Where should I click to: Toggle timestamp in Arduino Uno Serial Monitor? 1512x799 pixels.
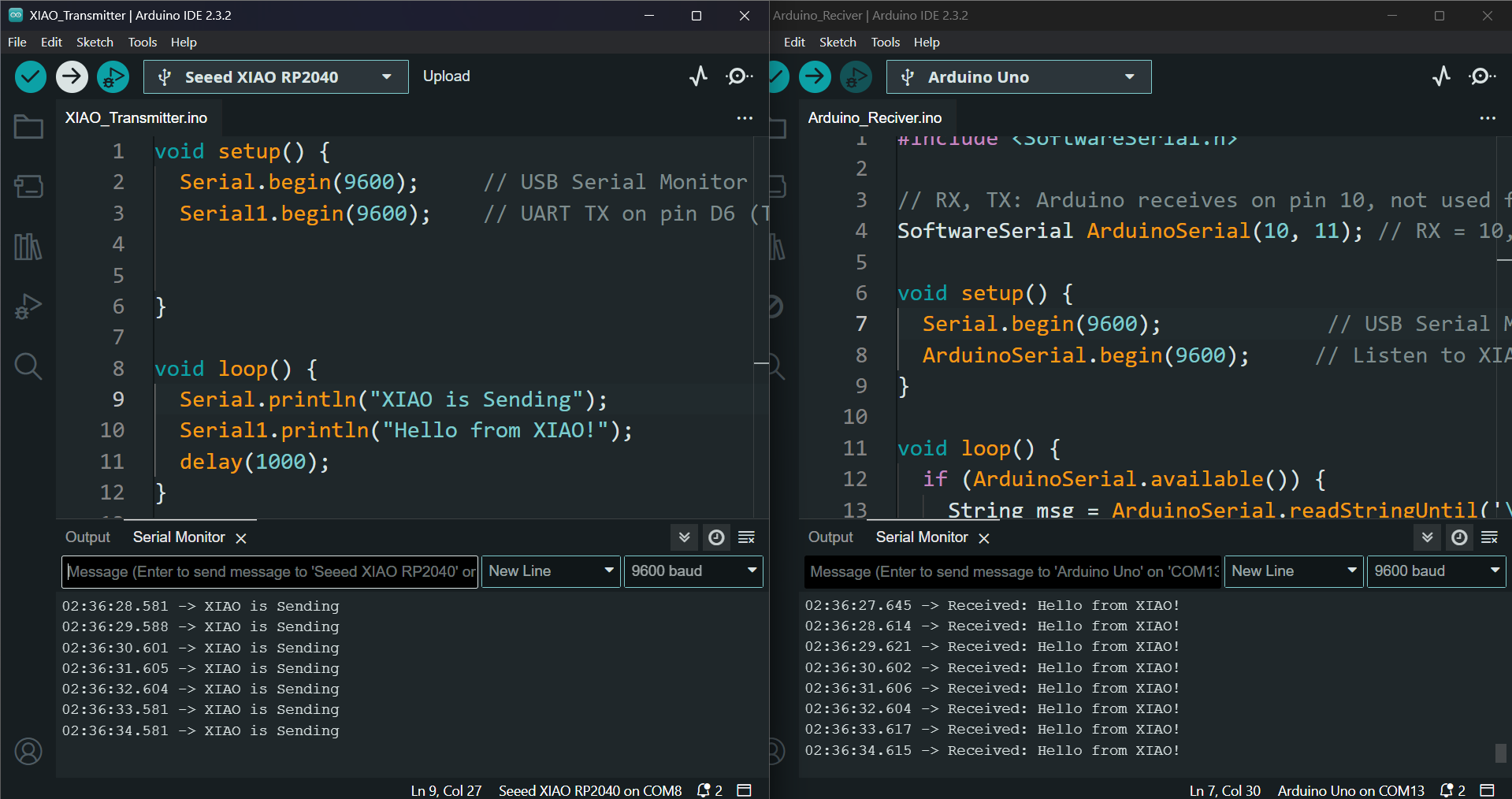(x=1459, y=537)
